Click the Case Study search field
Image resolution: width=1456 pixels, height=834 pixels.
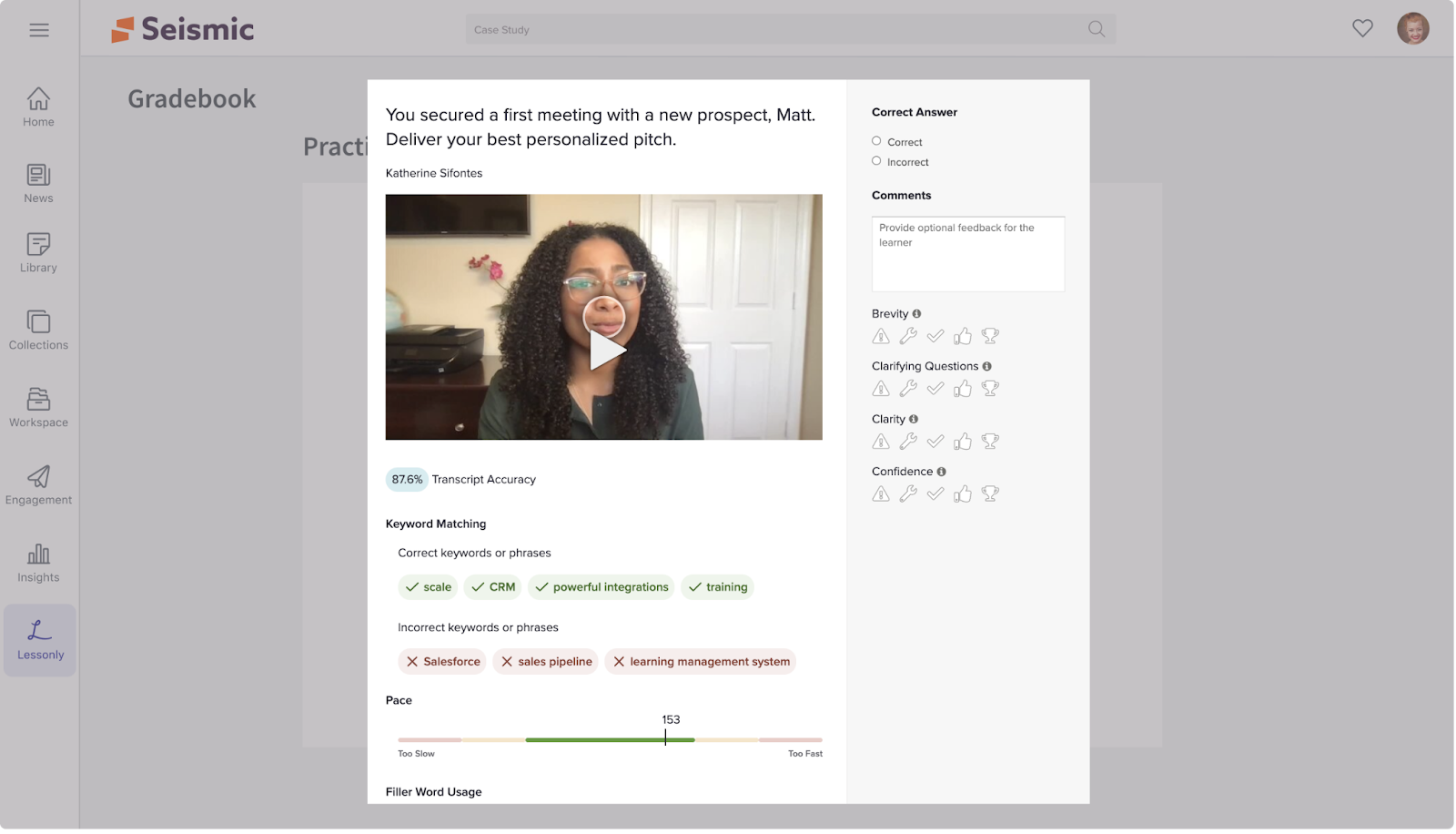(792, 29)
